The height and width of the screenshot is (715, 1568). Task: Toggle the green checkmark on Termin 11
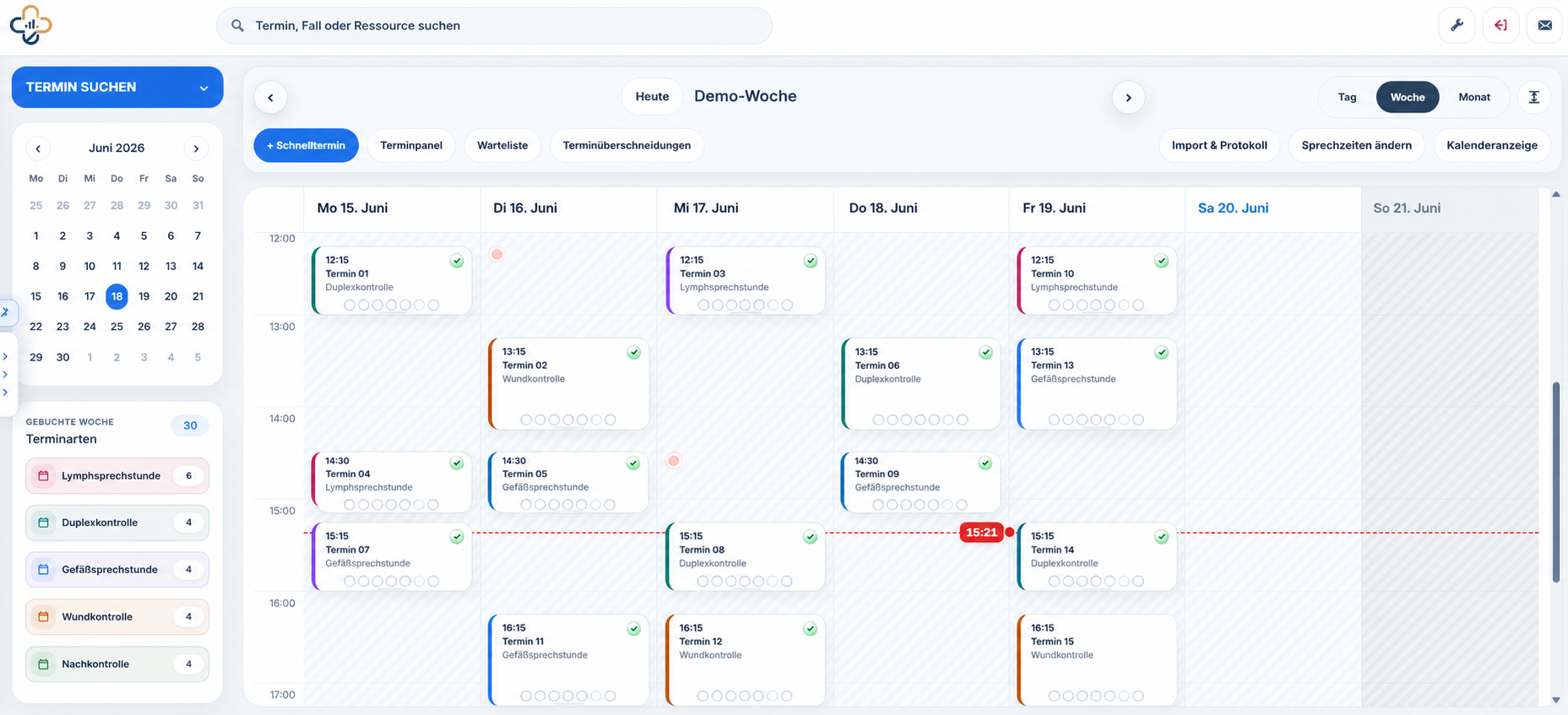pos(634,629)
